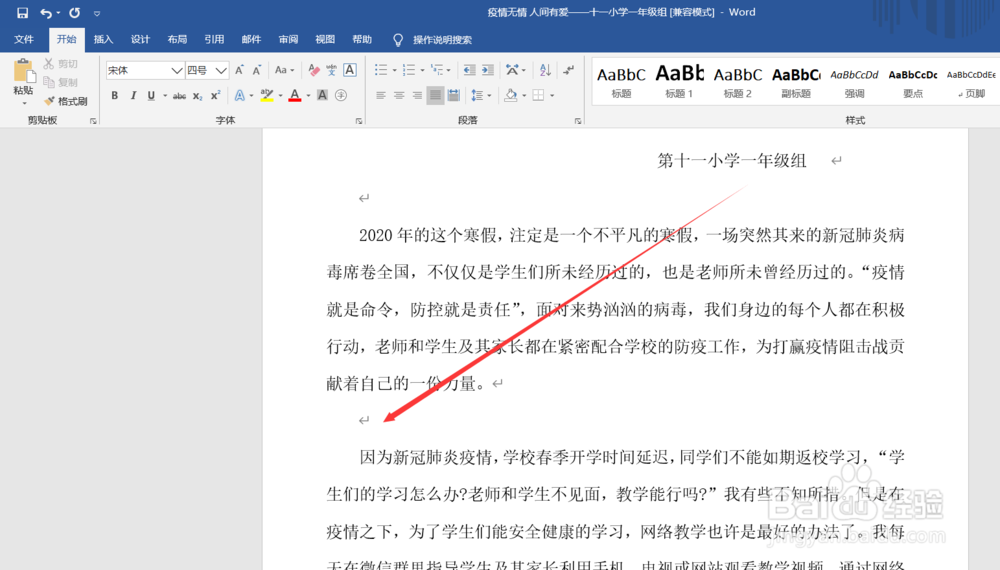Switch to the 审阅 tab
The height and width of the screenshot is (570, 1000).
(288, 40)
